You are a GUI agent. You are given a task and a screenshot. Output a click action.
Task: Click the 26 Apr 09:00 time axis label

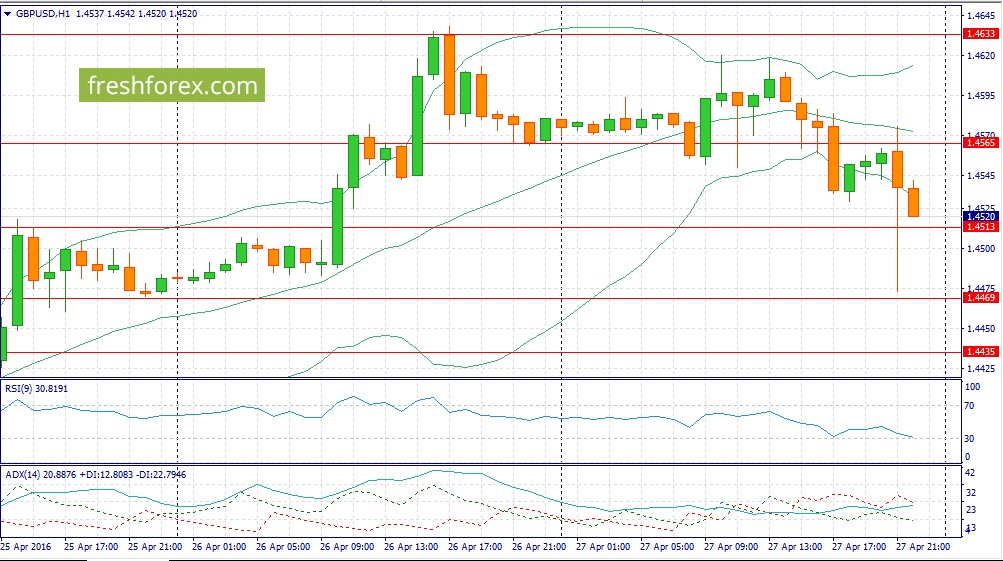coord(347,547)
